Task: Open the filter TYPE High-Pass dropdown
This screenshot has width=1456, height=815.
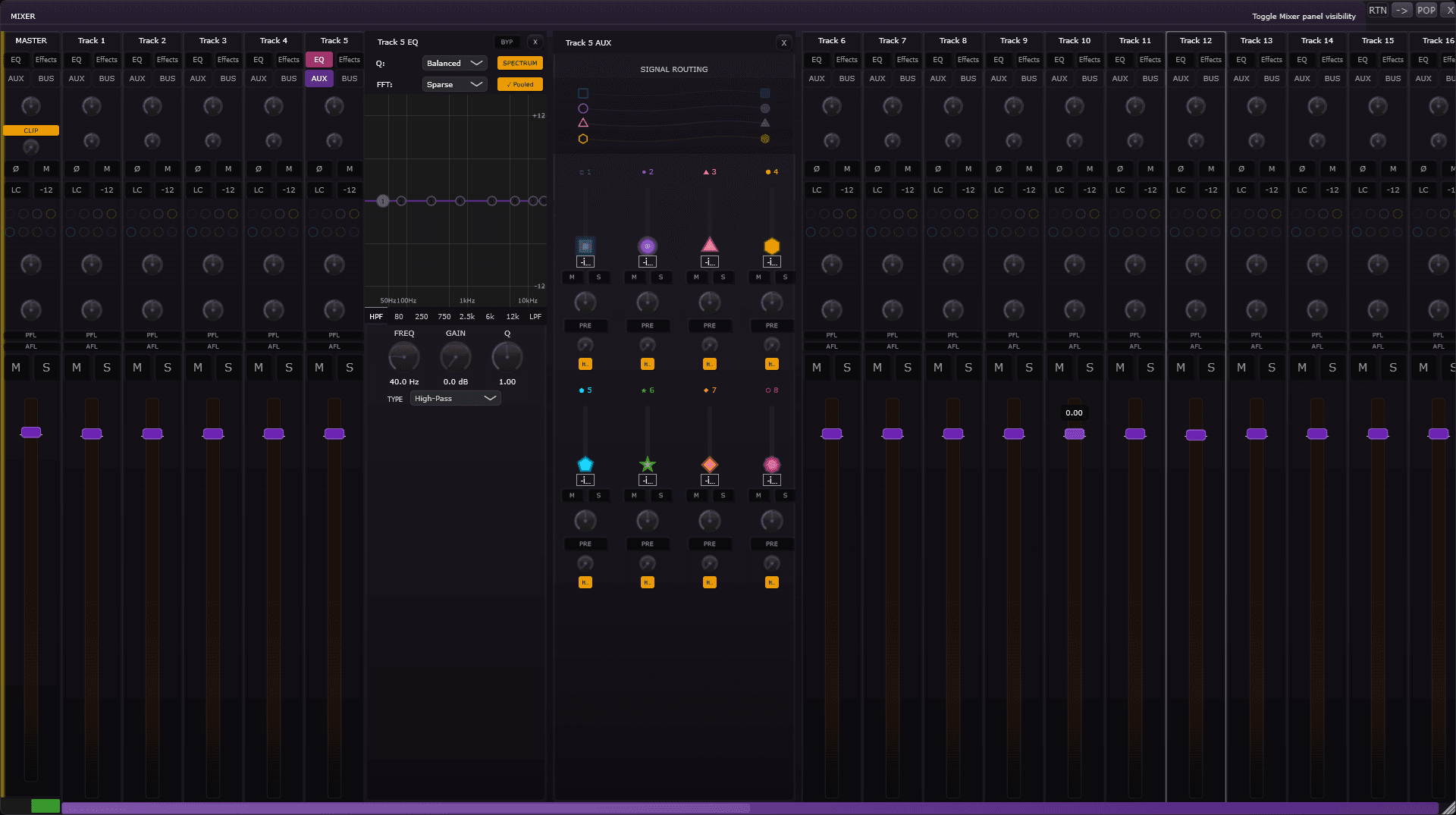Action: point(455,398)
